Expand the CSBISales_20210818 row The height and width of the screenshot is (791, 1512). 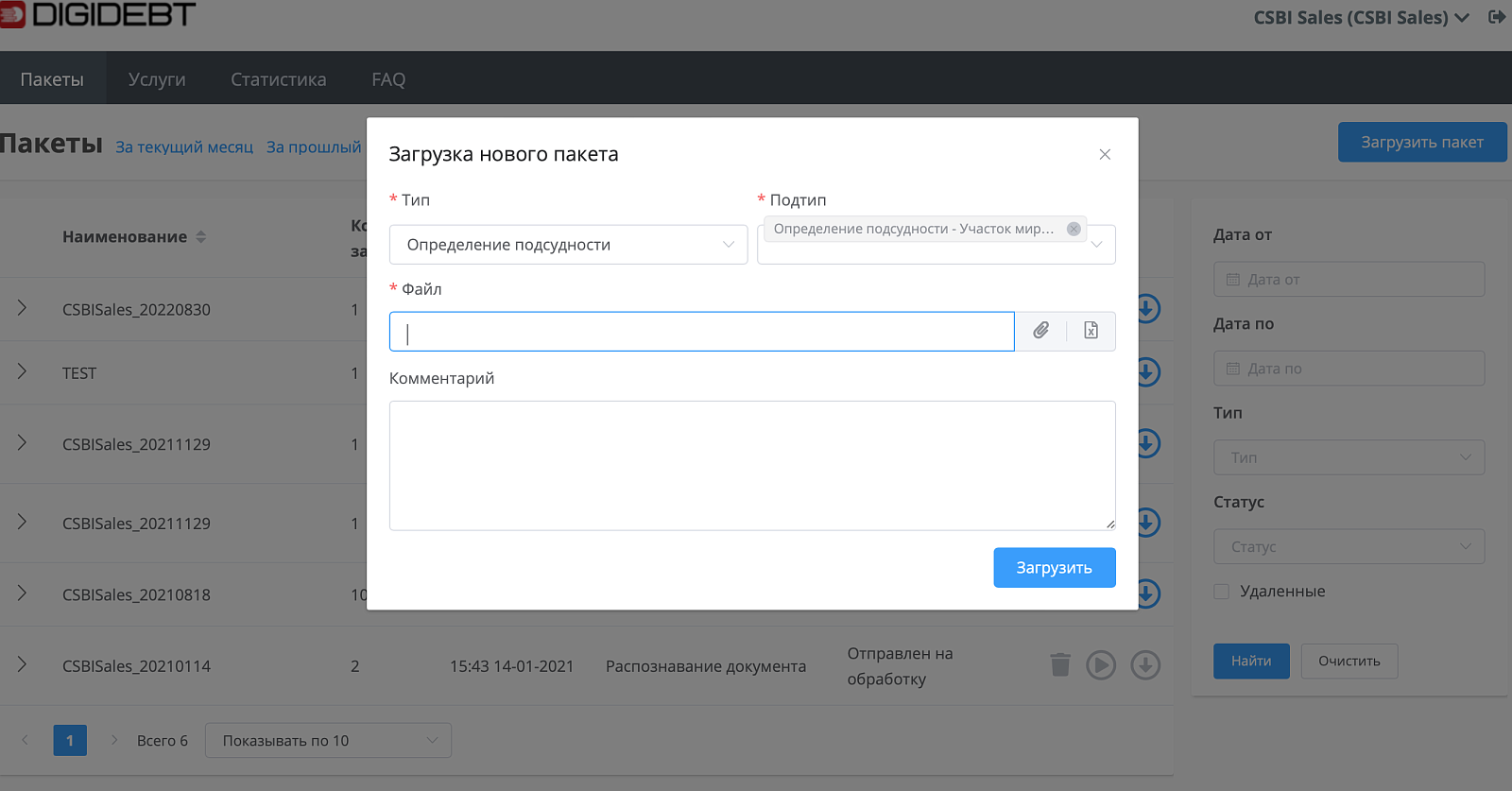pyautogui.click(x=22, y=593)
